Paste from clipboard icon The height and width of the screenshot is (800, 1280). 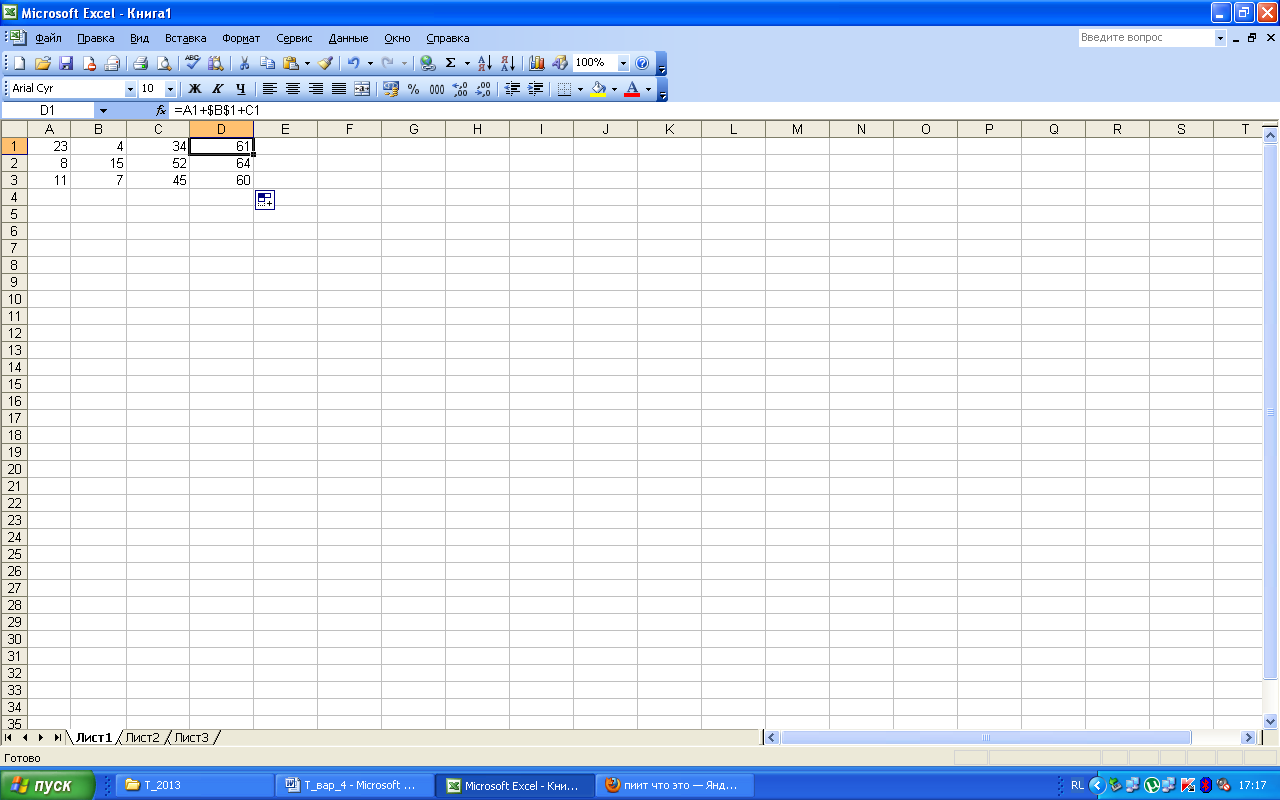coord(290,63)
